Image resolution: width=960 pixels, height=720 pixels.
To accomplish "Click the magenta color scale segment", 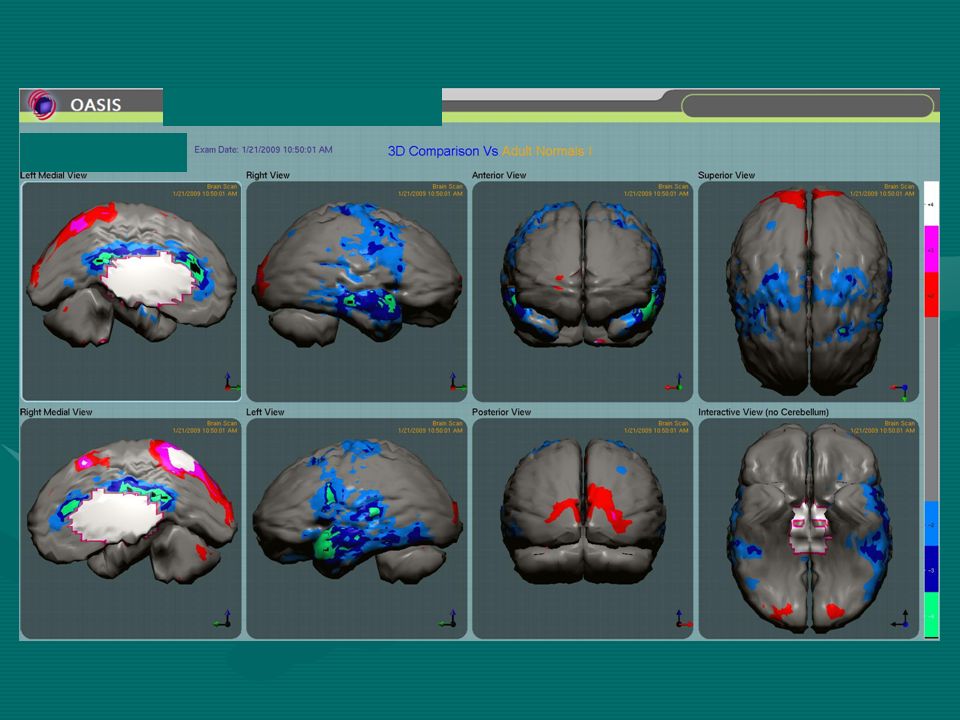I will (931, 250).
